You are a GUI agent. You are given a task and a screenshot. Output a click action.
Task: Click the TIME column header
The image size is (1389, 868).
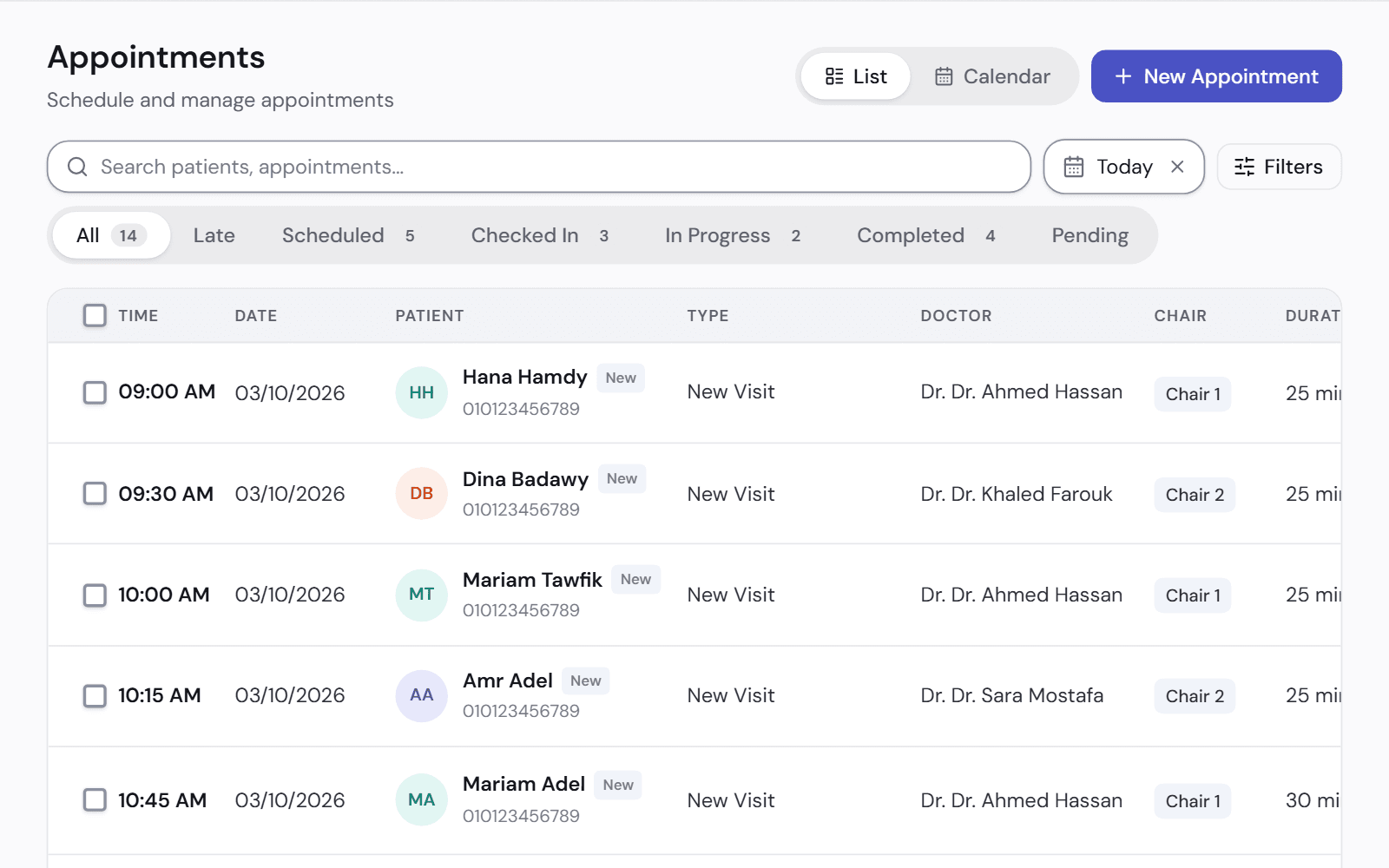(x=138, y=316)
